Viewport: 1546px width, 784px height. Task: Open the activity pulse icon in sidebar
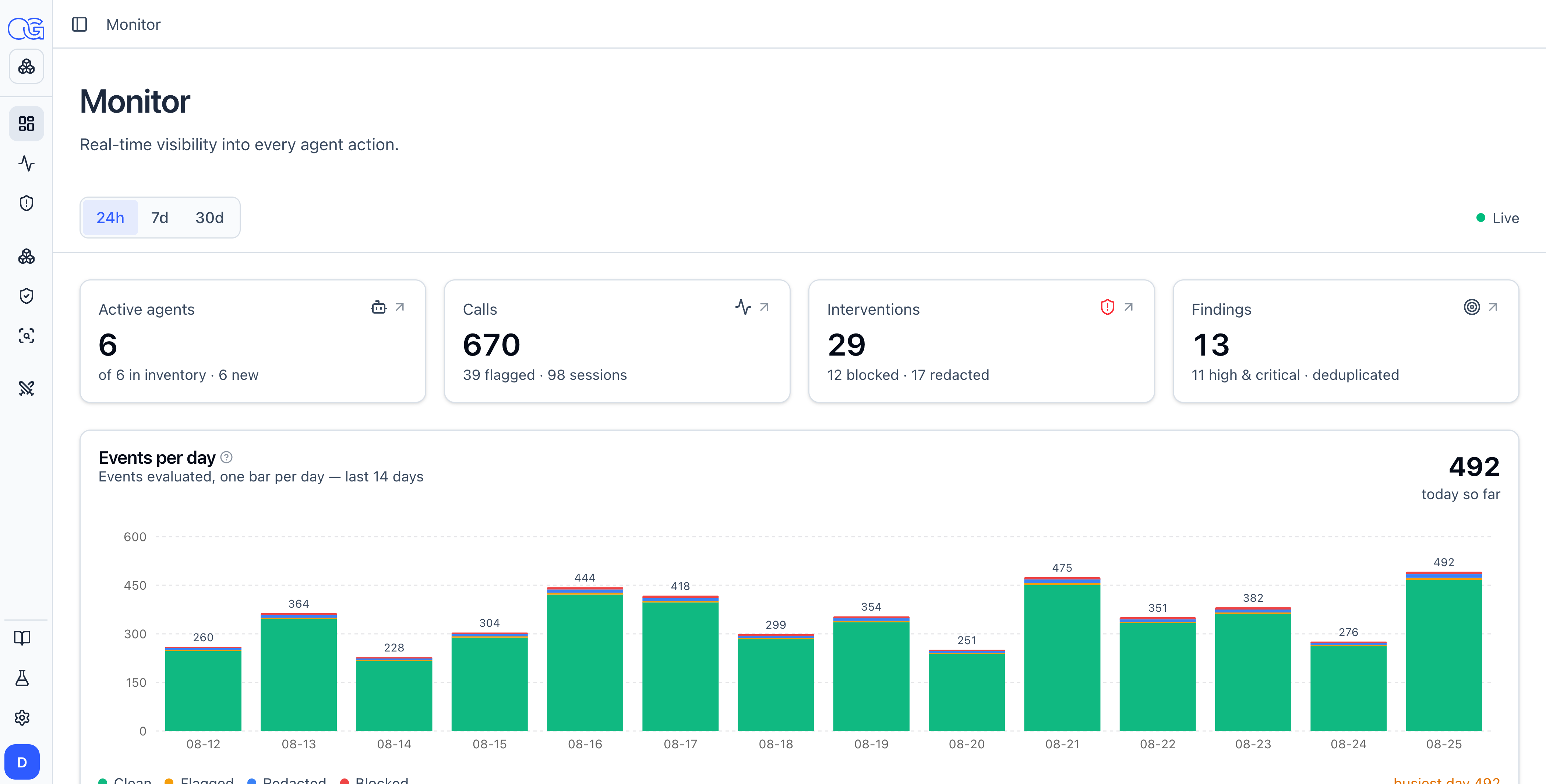[x=27, y=163]
